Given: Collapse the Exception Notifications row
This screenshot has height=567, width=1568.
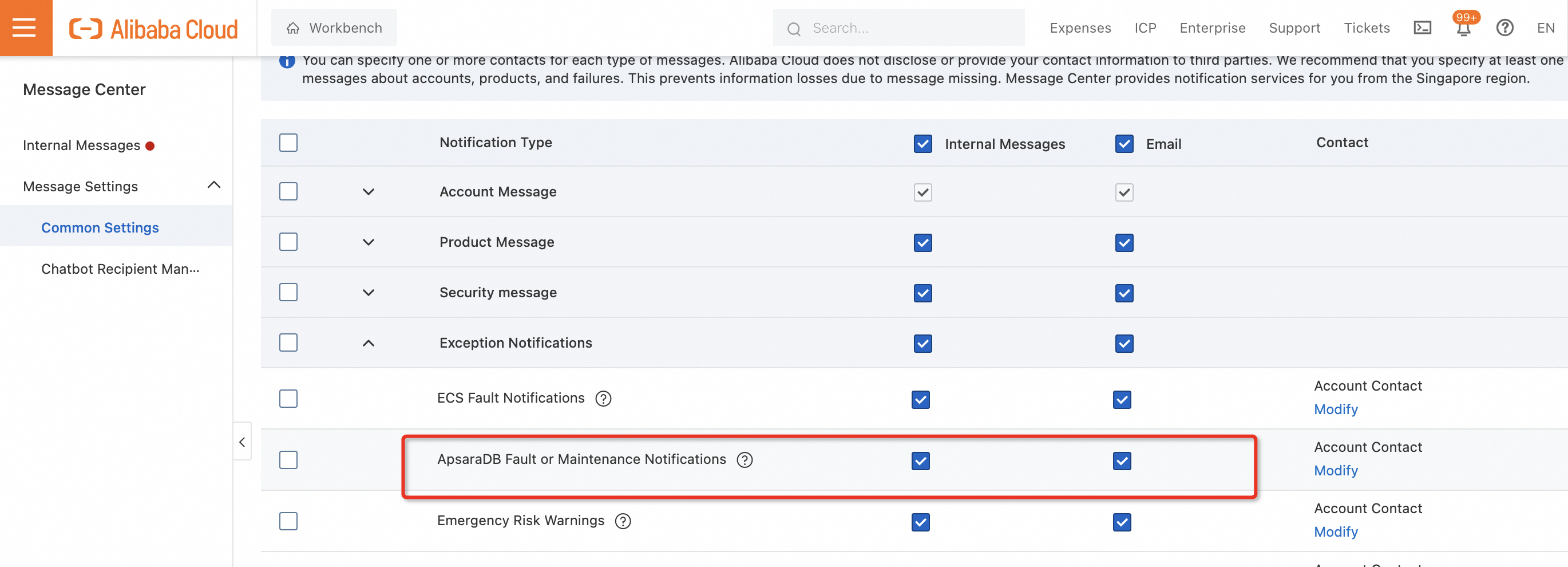Looking at the screenshot, I should point(369,344).
